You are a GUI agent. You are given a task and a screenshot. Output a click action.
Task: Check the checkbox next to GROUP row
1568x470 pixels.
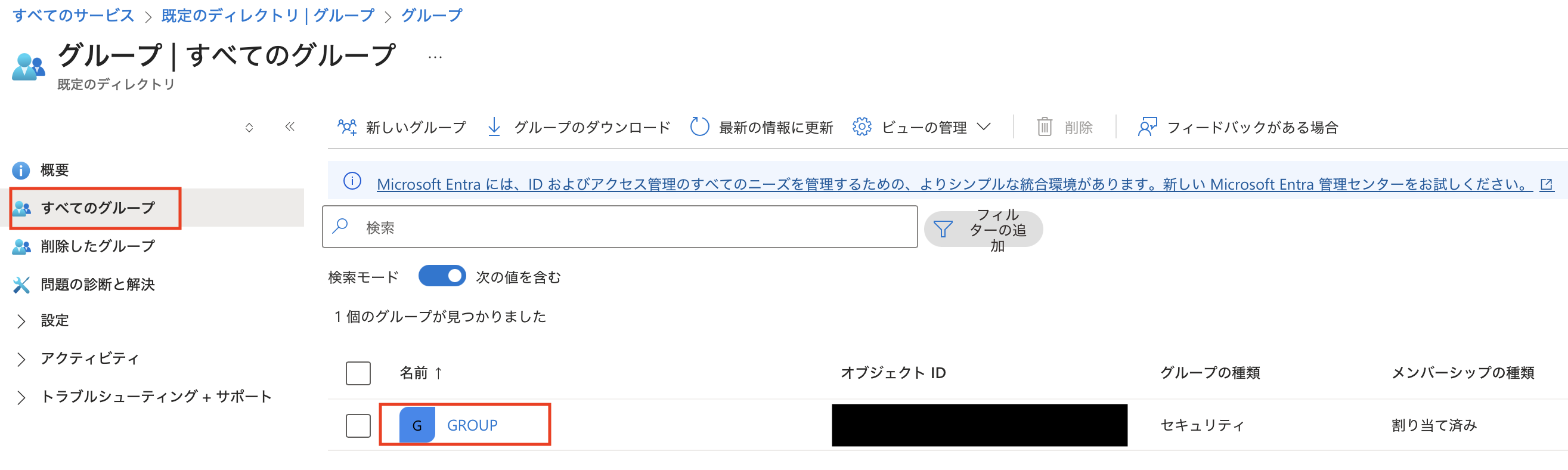(358, 425)
